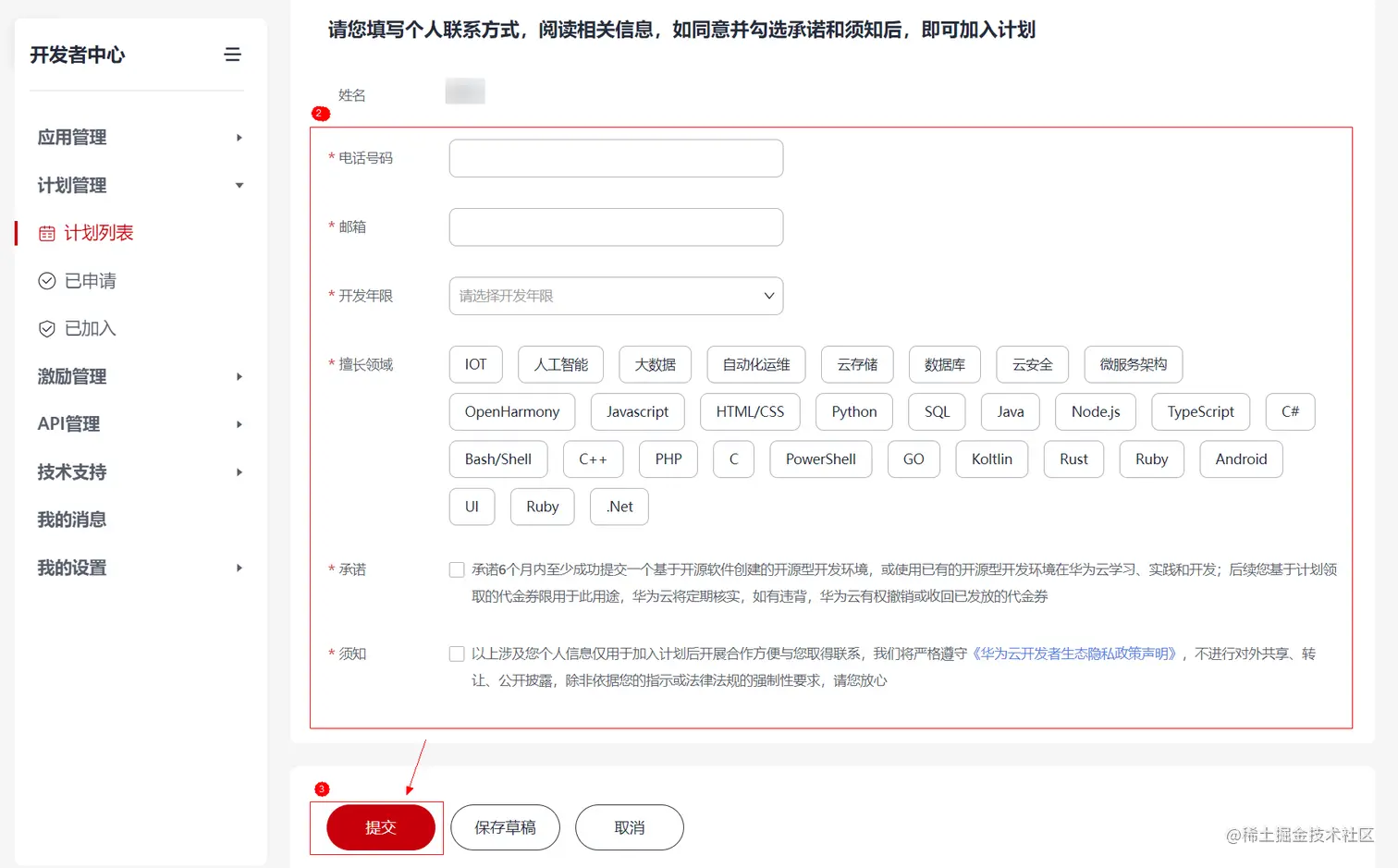Open 华为云开发者生态隐私政策声明 link

pyautogui.click(x=1074, y=654)
